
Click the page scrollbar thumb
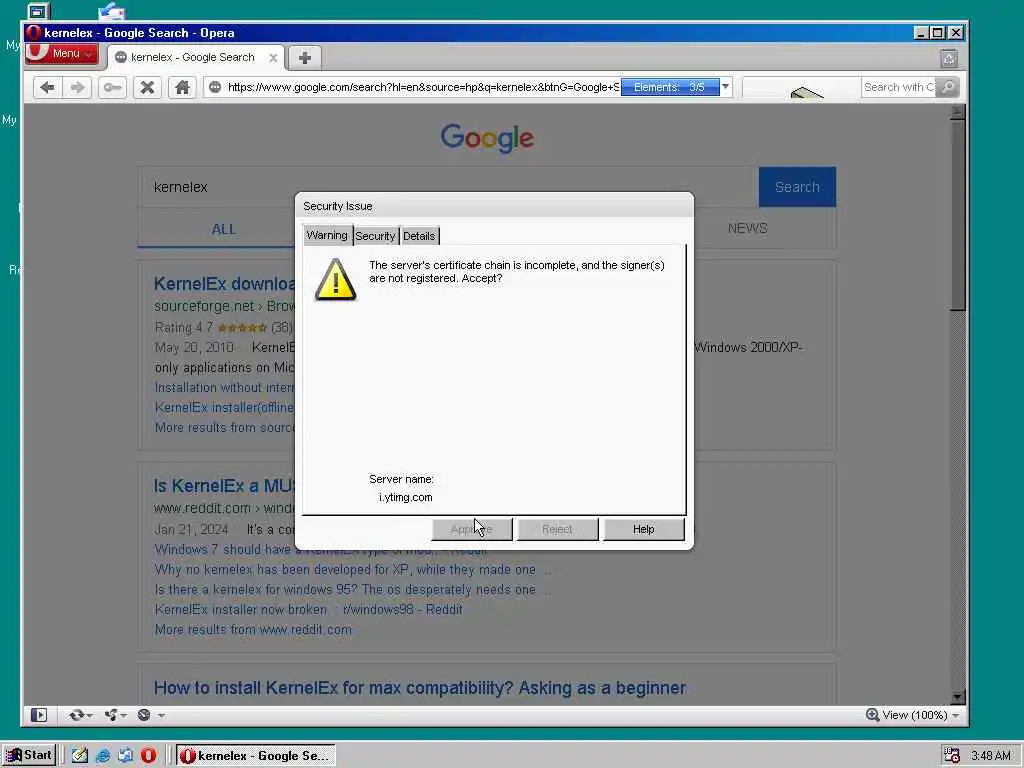(x=958, y=216)
